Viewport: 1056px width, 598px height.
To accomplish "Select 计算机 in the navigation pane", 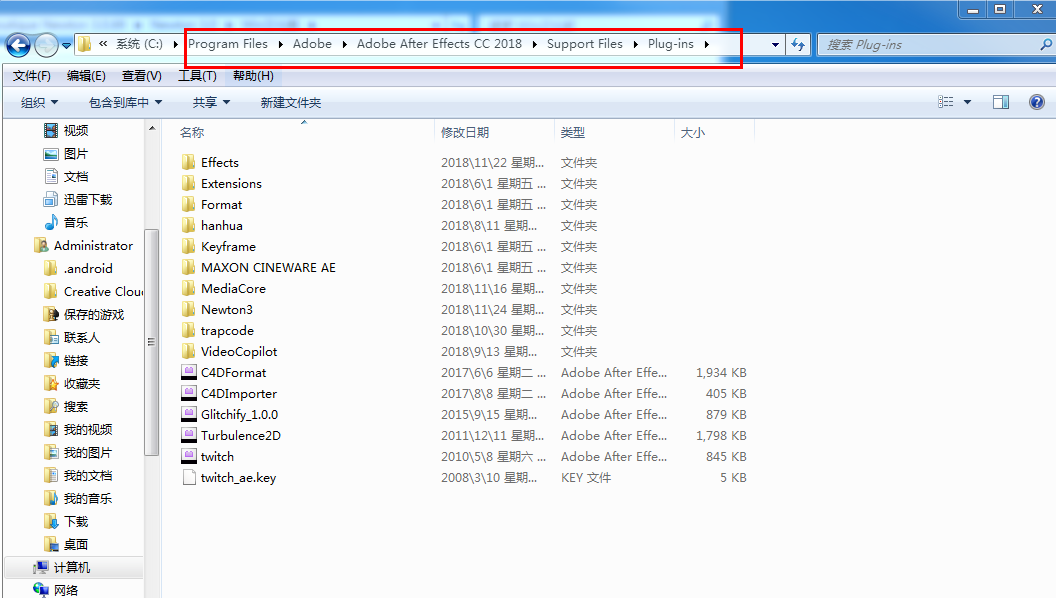I will pyautogui.click(x=72, y=567).
